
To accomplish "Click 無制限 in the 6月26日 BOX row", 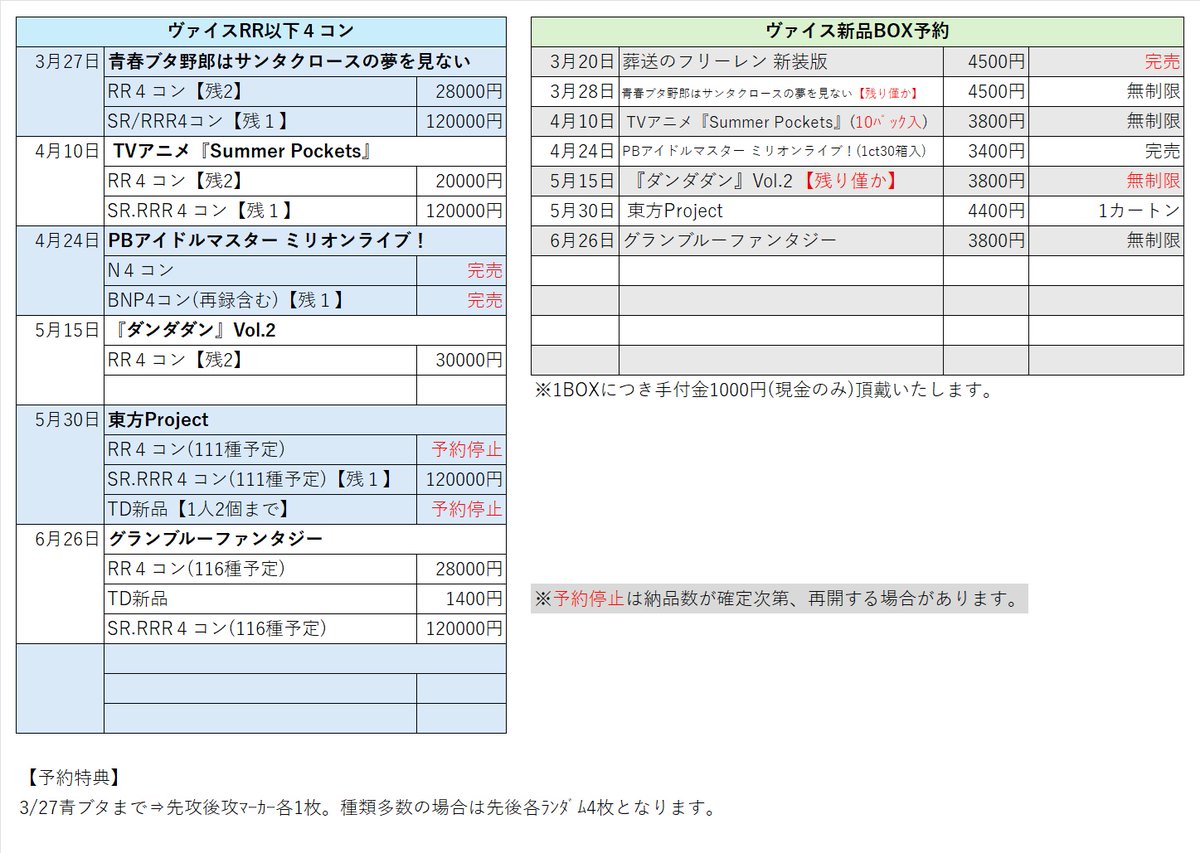I will tap(1106, 241).
